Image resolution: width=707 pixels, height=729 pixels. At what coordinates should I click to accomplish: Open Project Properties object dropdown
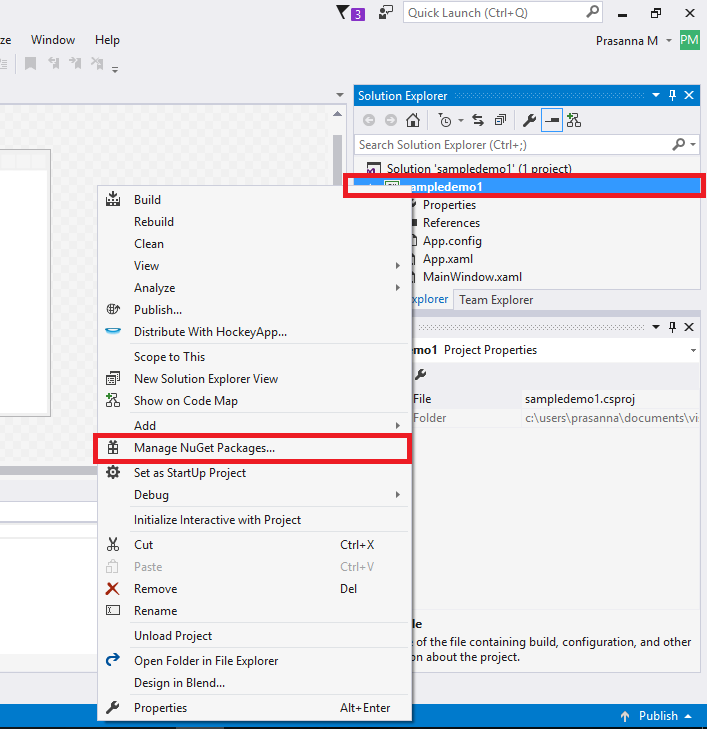pos(693,350)
